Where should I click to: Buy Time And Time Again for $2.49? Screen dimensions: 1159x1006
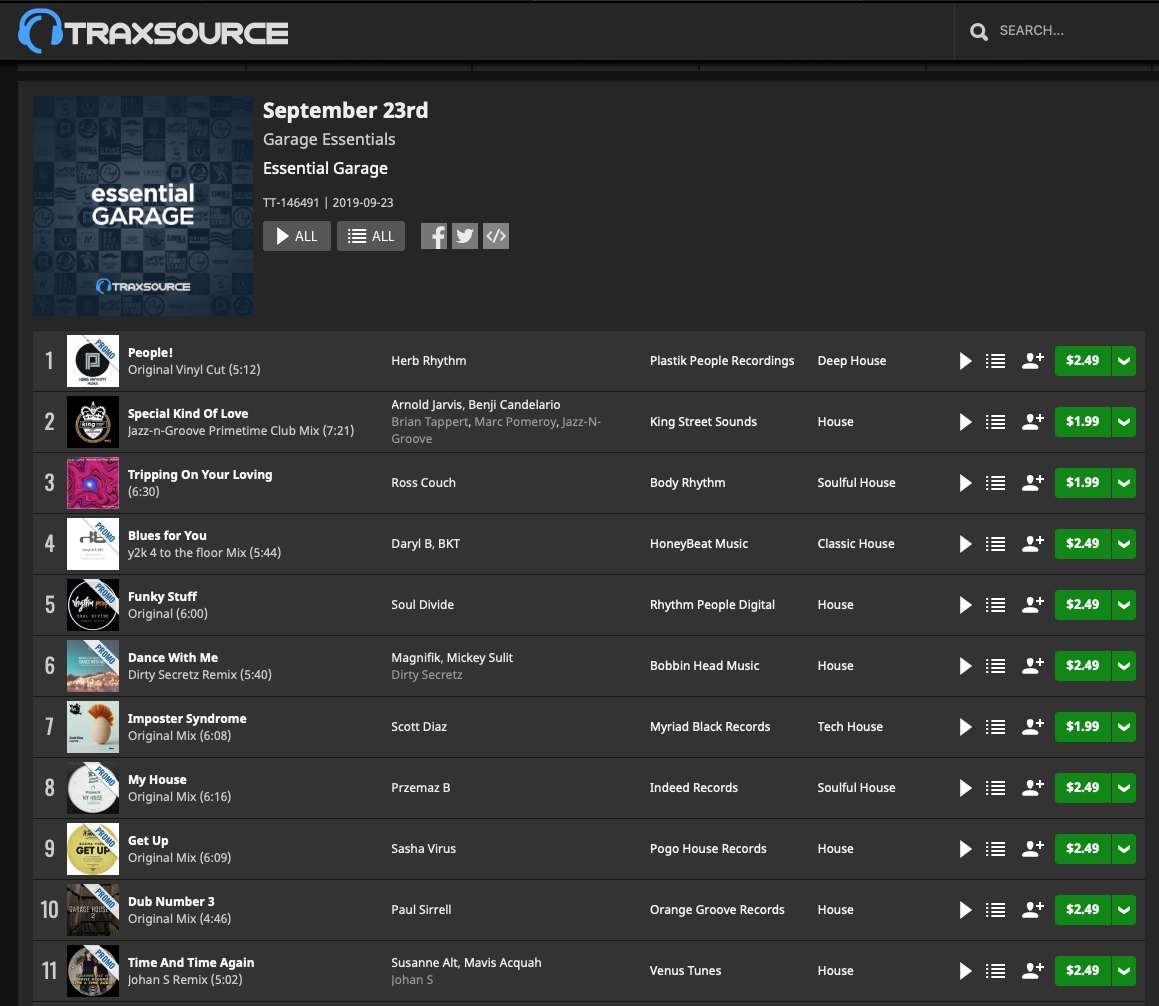(1082, 971)
